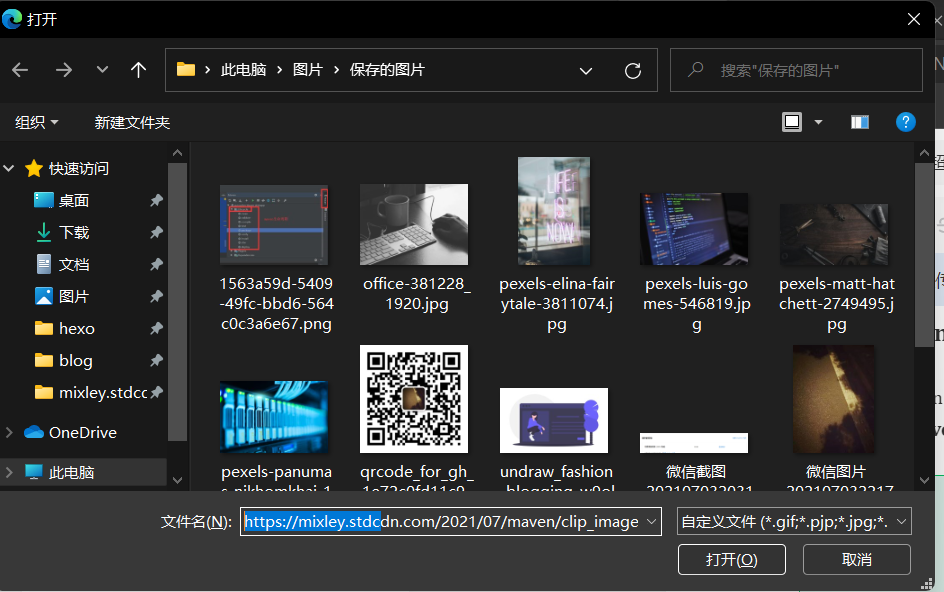Select pexels-luis-gomes-546819.jpg thumbnail
This screenshot has width=944, height=592.
click(x=694, y=229)
